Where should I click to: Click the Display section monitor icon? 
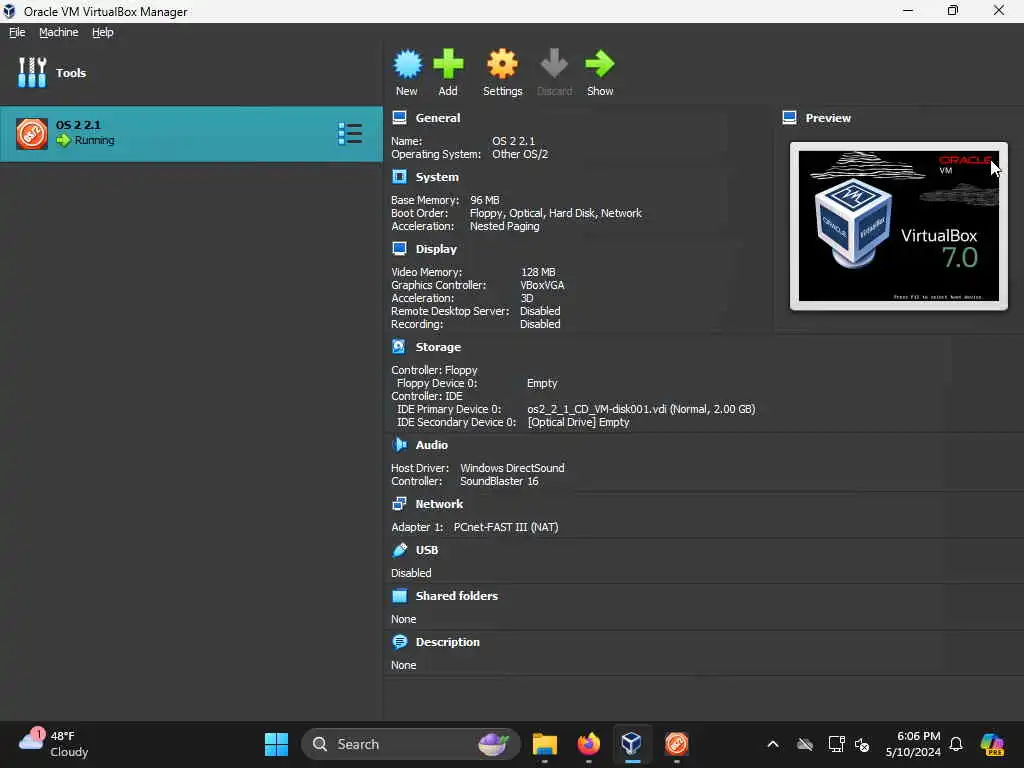(399, 249)
